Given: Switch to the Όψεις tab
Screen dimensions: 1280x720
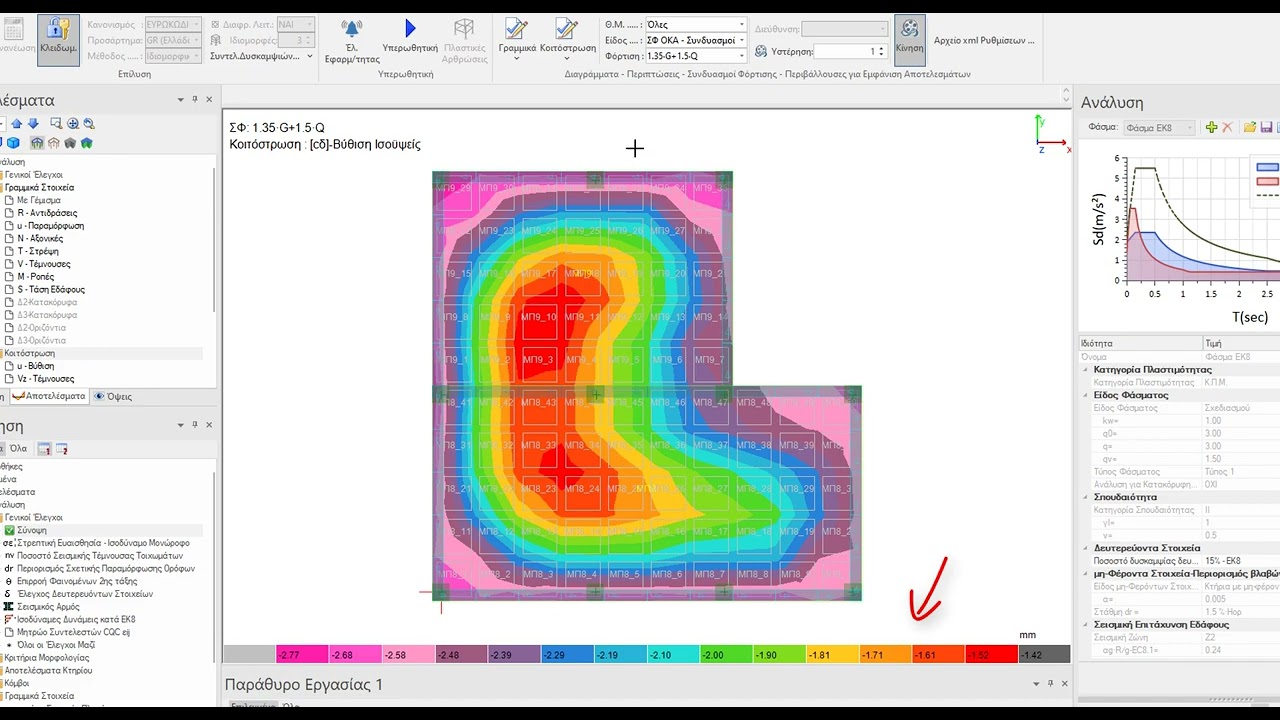Looking at the screenshot, I should click(x=114, y=396).
